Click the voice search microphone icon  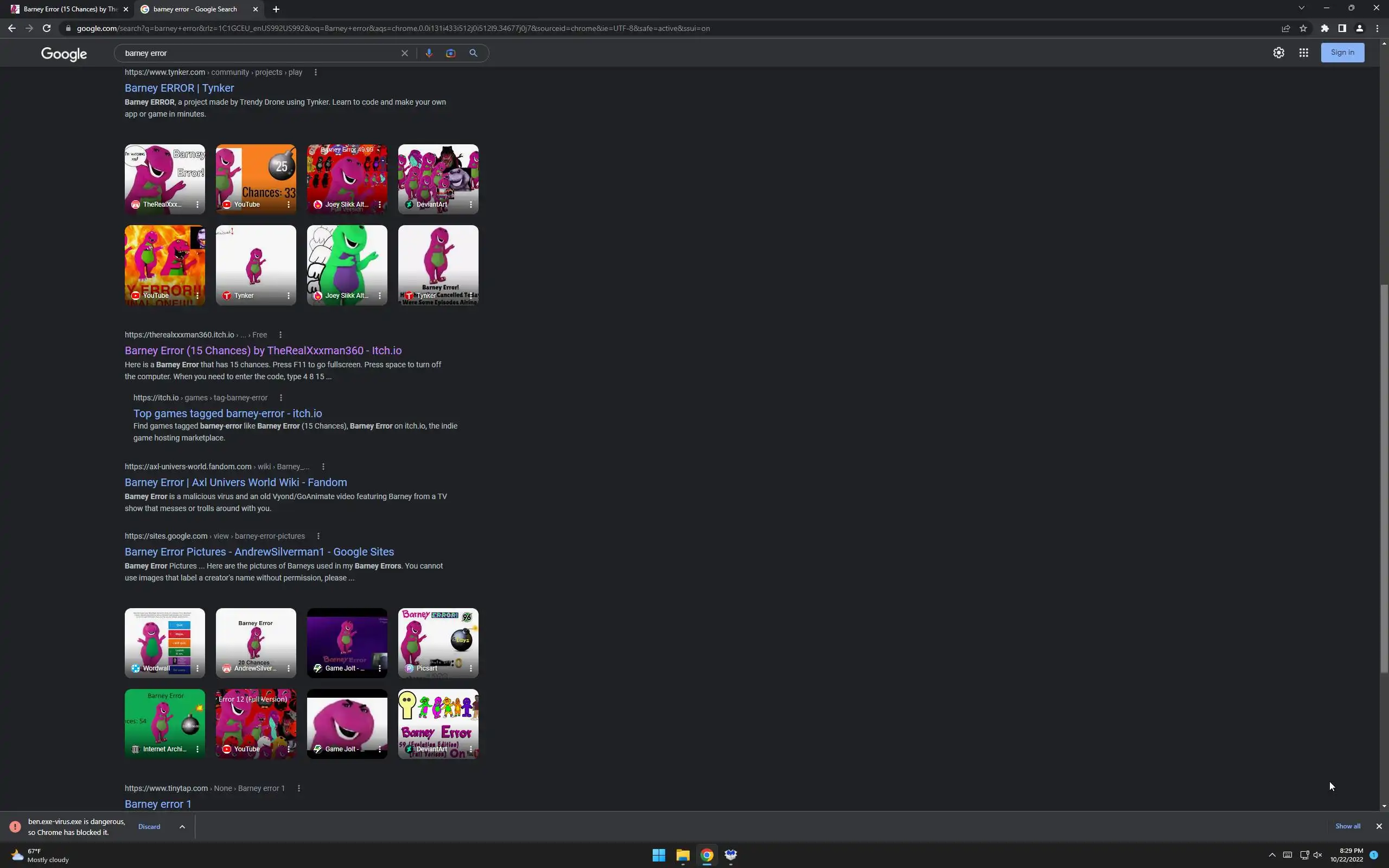pyautogui.click(x=428, y=53)
